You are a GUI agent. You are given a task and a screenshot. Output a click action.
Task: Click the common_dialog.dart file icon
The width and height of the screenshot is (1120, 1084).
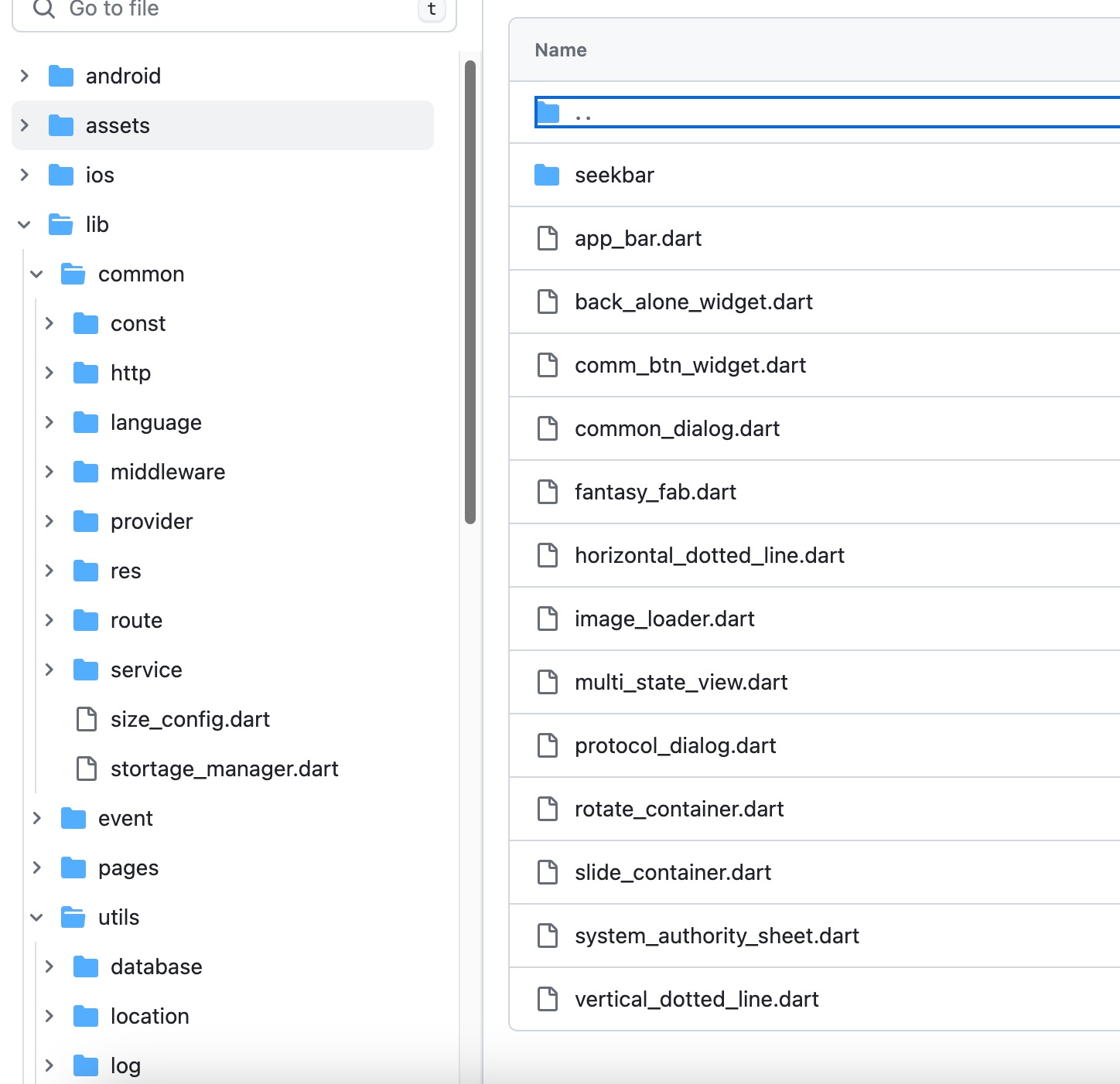(x=548, y=428)
